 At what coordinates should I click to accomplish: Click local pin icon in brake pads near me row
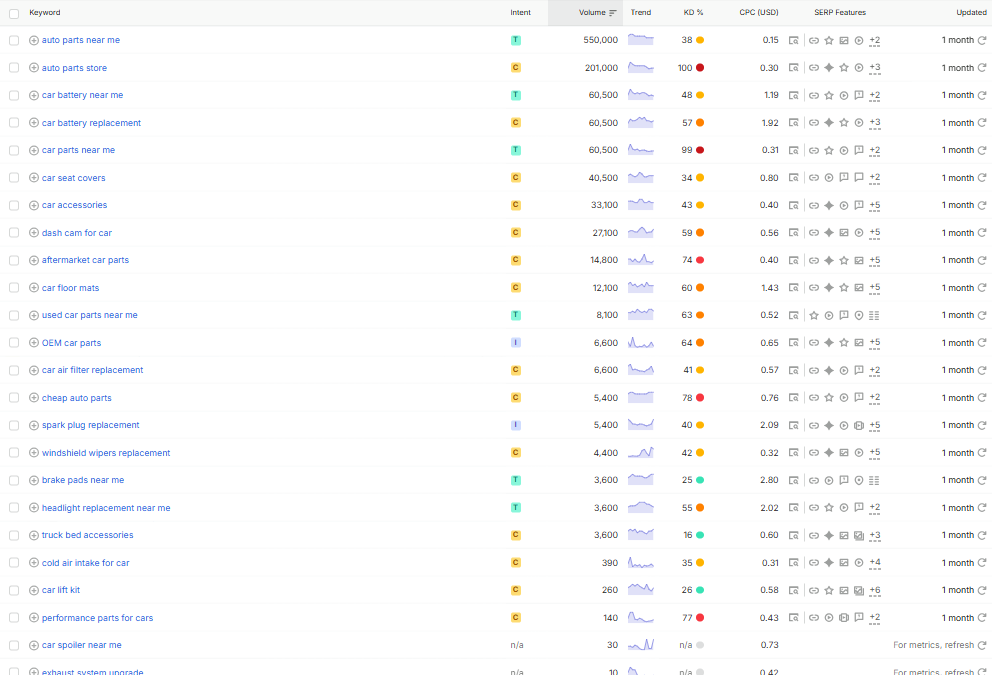[x=859, y=481]
